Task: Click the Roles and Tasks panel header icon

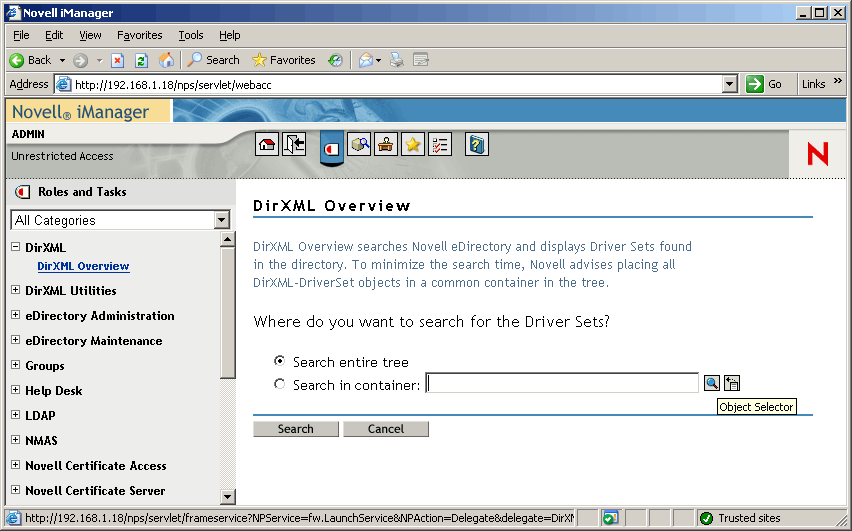Action: point(22,192)
